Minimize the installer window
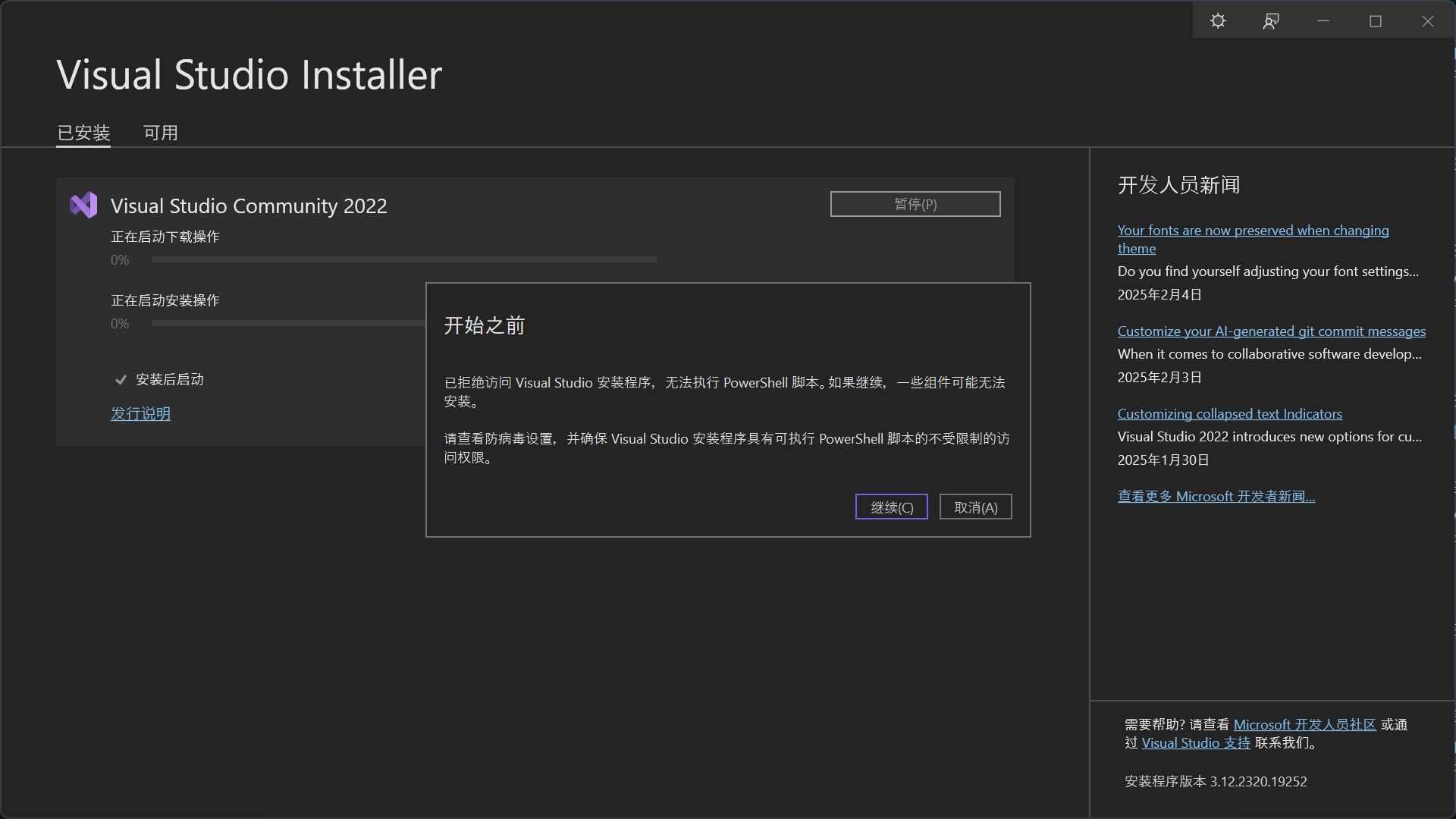Image resolution: width=1456 pixels, height=819 pixels. tap(1323, 21)
